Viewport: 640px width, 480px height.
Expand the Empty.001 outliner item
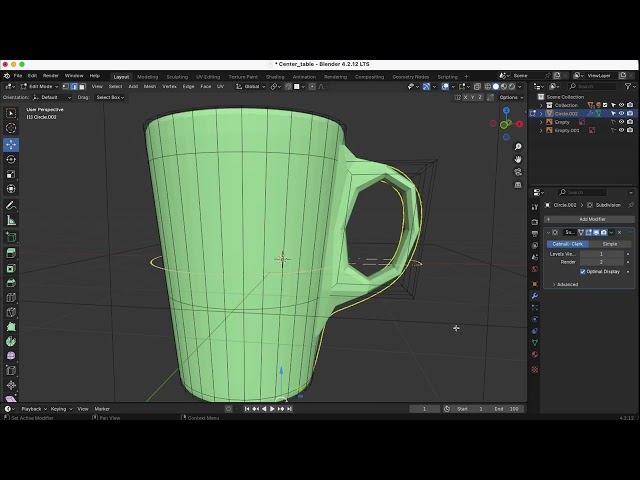coord(541,130)
